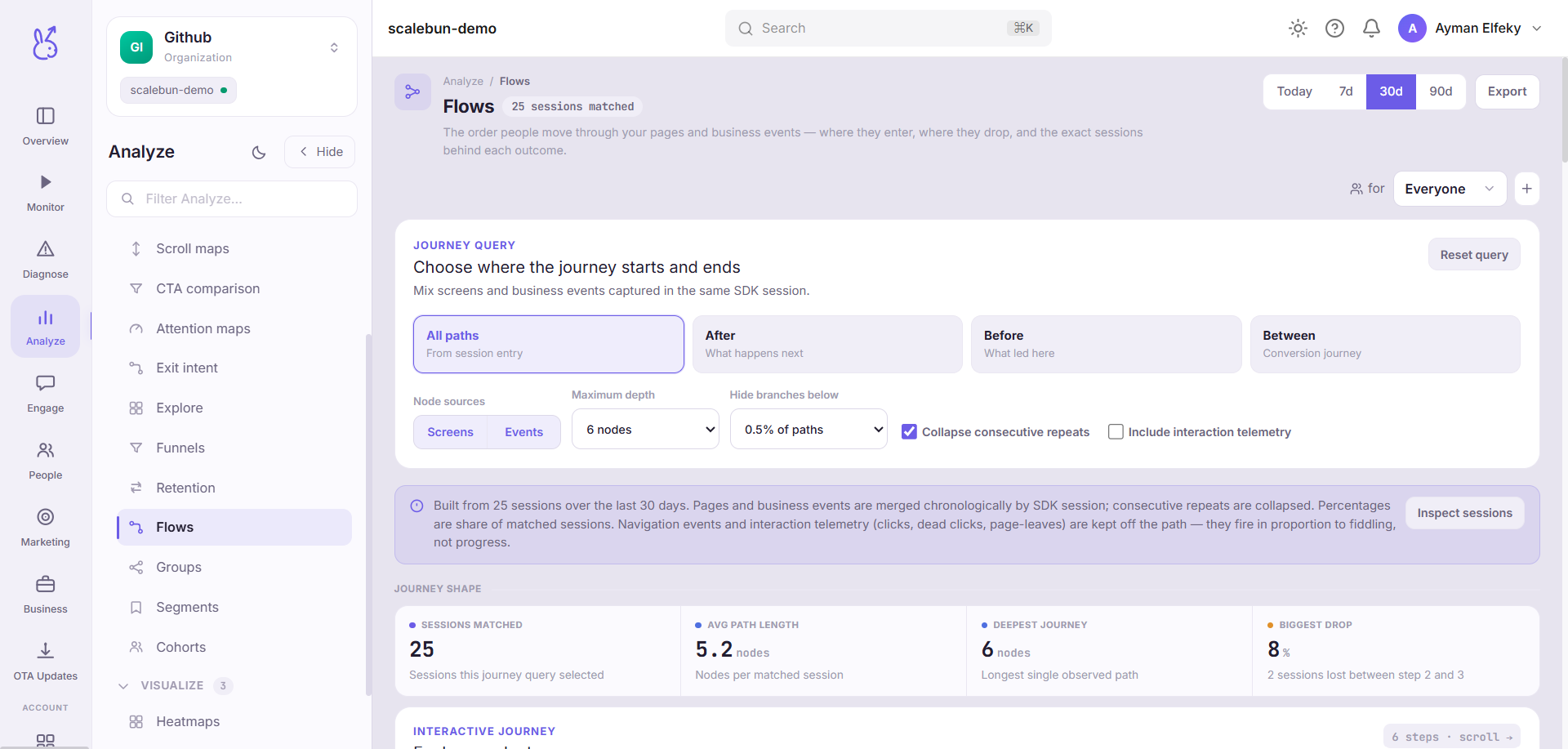The image size is (1568, 749).
Task: Click Inspect sessions button
Action: pyautogui.click(x=1464, y=513)
